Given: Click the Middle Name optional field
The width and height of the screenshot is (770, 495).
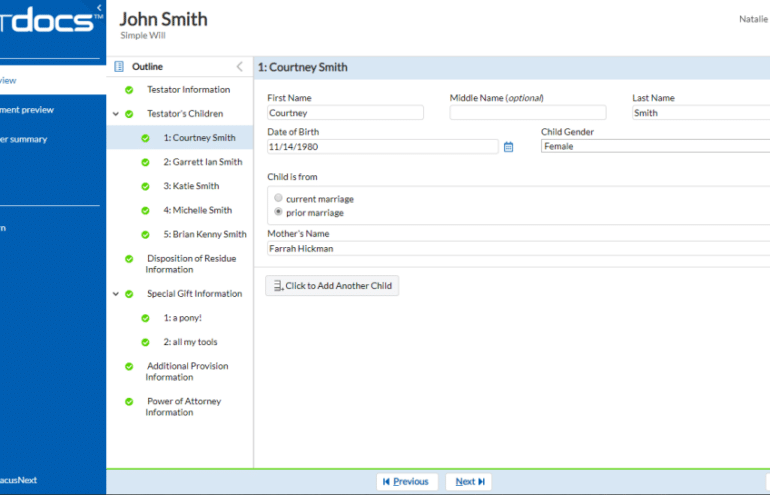Looking at the screenshot, I should 528,112.
